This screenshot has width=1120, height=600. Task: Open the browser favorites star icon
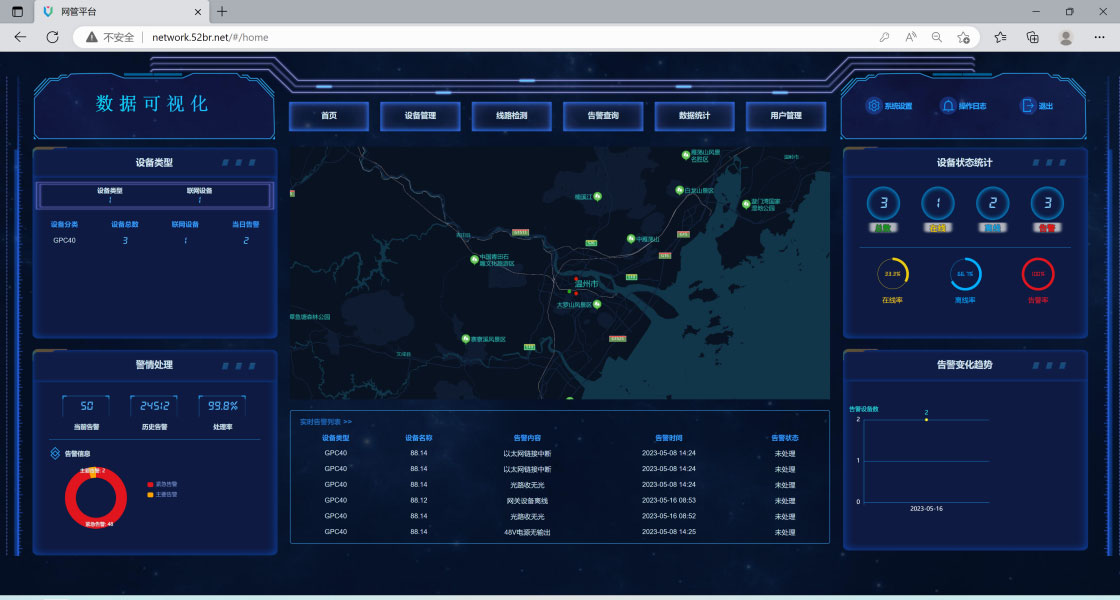point(1000,37)
